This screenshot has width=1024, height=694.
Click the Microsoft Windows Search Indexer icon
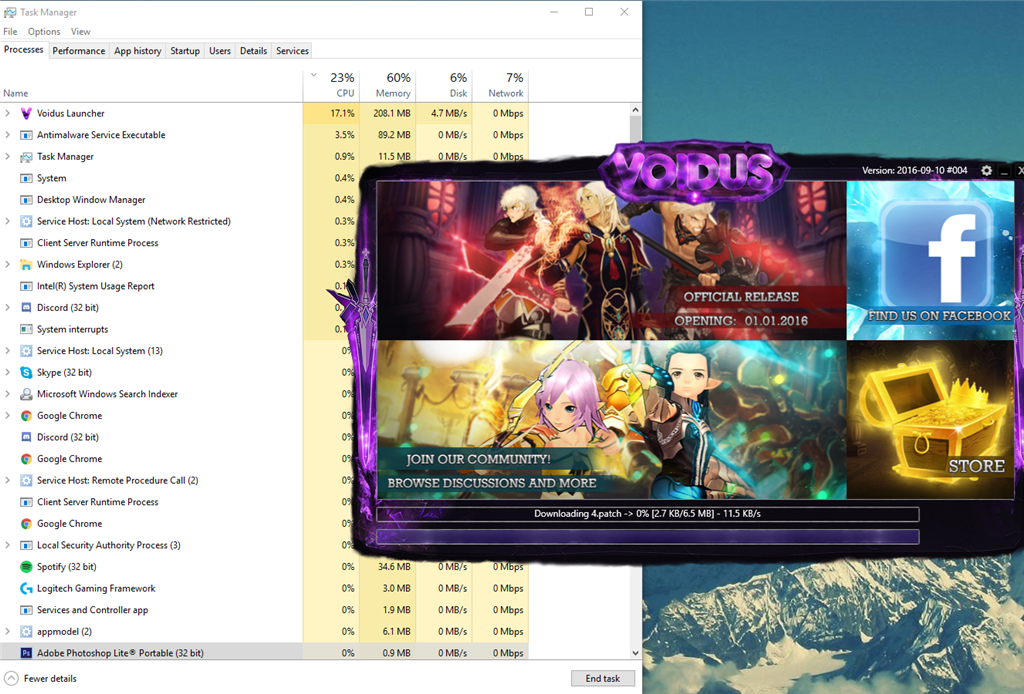(x=26, y=394)
